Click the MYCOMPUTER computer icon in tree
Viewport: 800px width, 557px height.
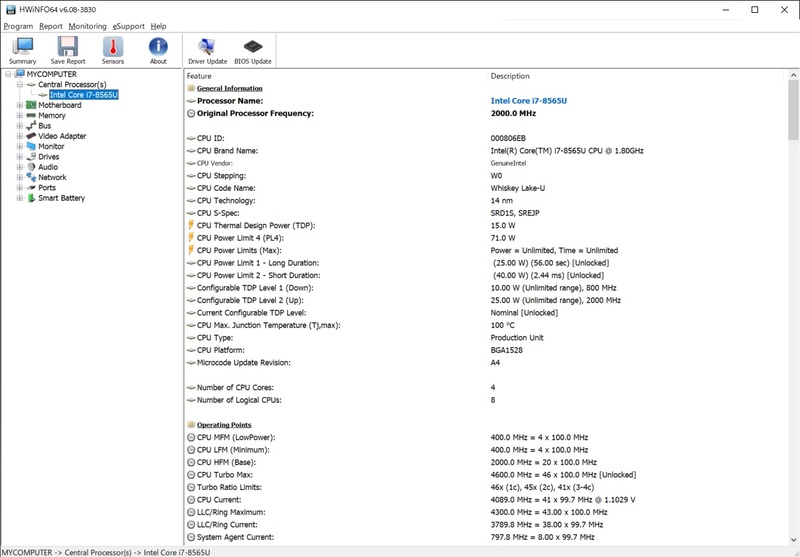coord(20,74)
